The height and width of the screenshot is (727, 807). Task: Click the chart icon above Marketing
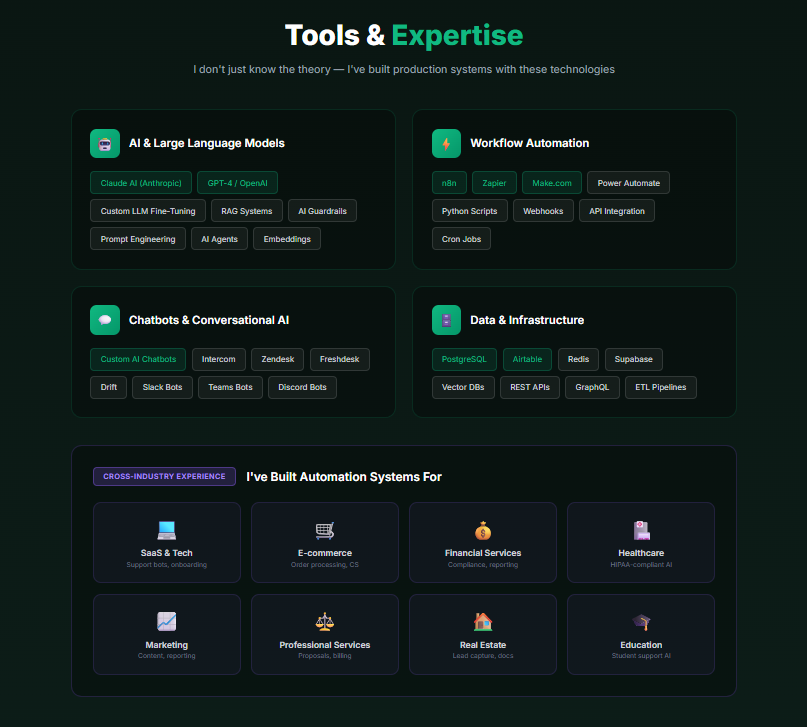point(166,622)
